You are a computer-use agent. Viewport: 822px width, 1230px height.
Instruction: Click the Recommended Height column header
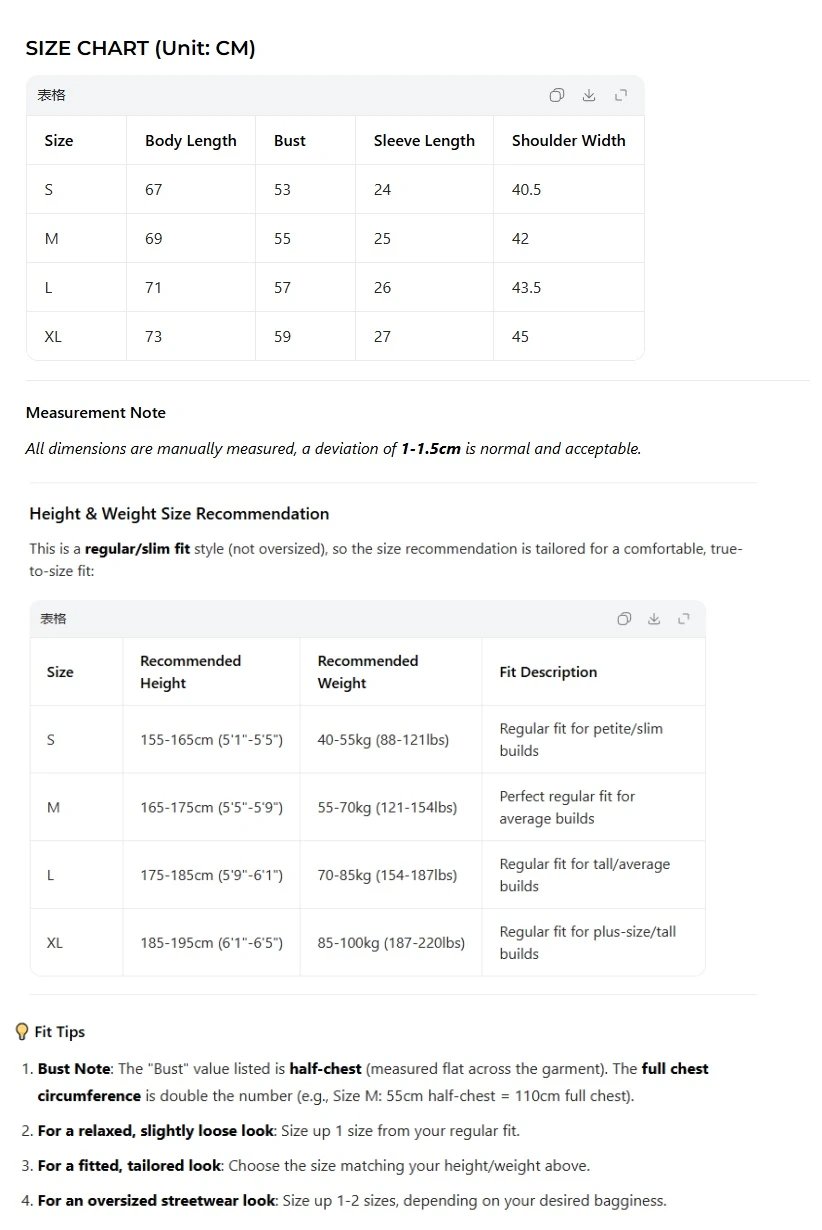coord(211,672)
